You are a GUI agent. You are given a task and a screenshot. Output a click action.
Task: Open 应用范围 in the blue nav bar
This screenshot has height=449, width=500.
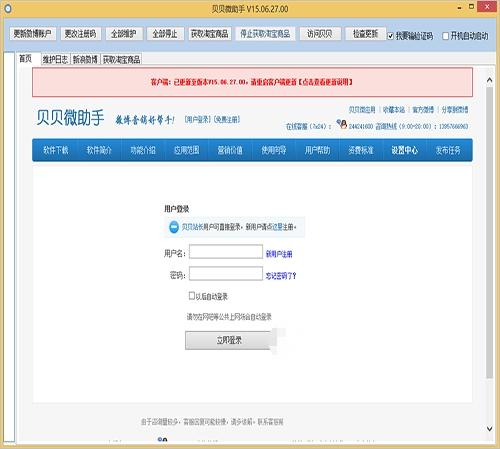pyautogui.click(x=187, y=150)
